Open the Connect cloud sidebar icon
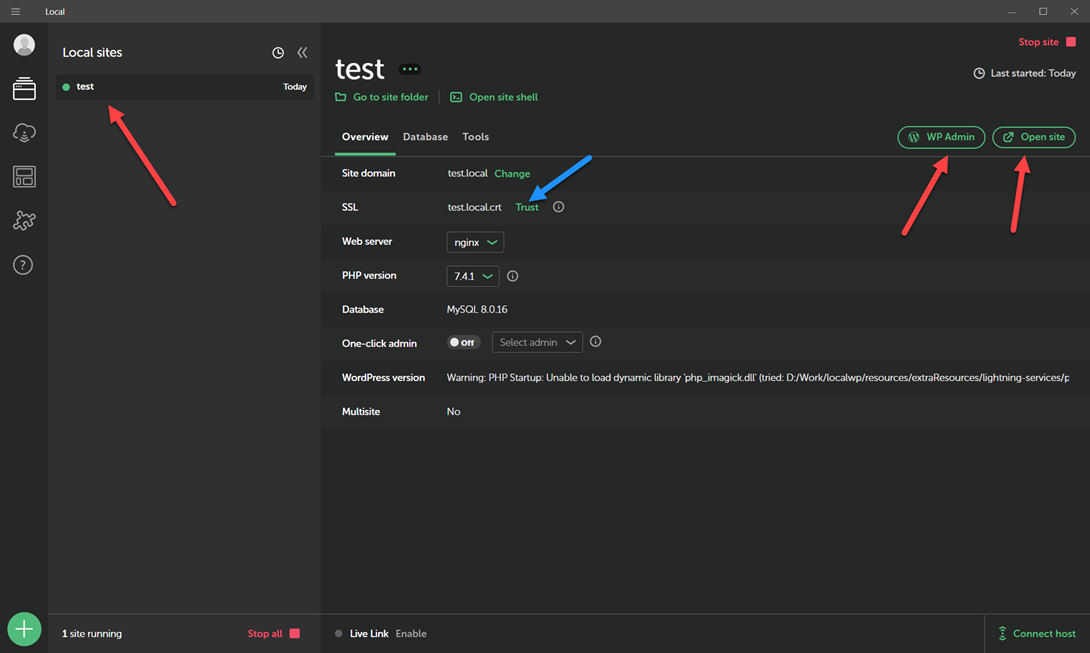Screen dimensions: 1090x653 24,133
